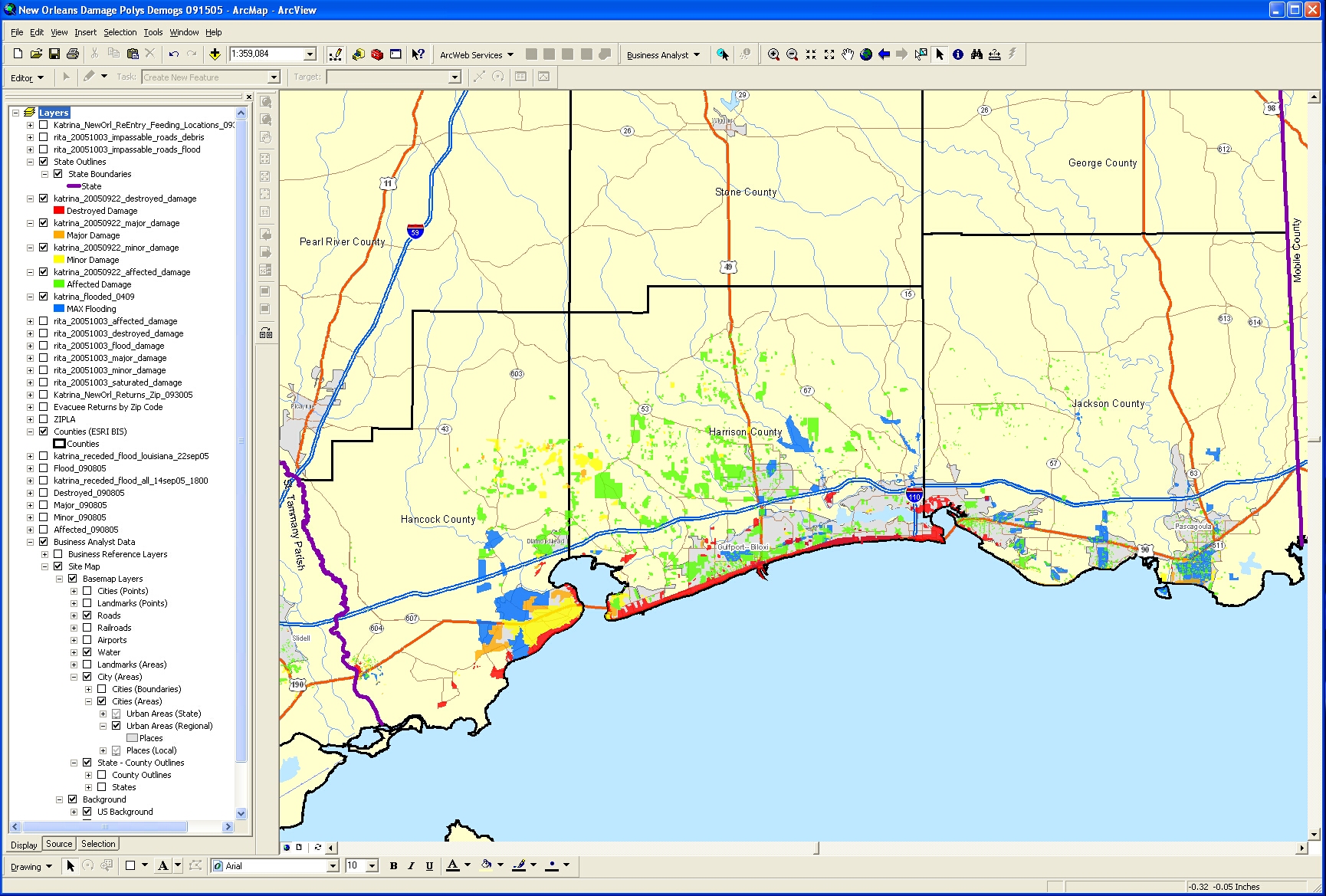The height and width of the screenshot is (896, 1326).
Task: Open the Command Line window icon
Action: (x=396, y=54)
